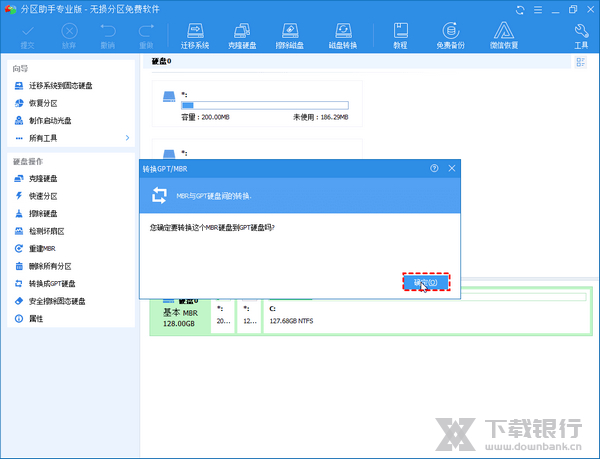The height and width of the screenshot is (459, 600).
Task: Open the 教程 tutorial toolbar icon
Action: 400,37
